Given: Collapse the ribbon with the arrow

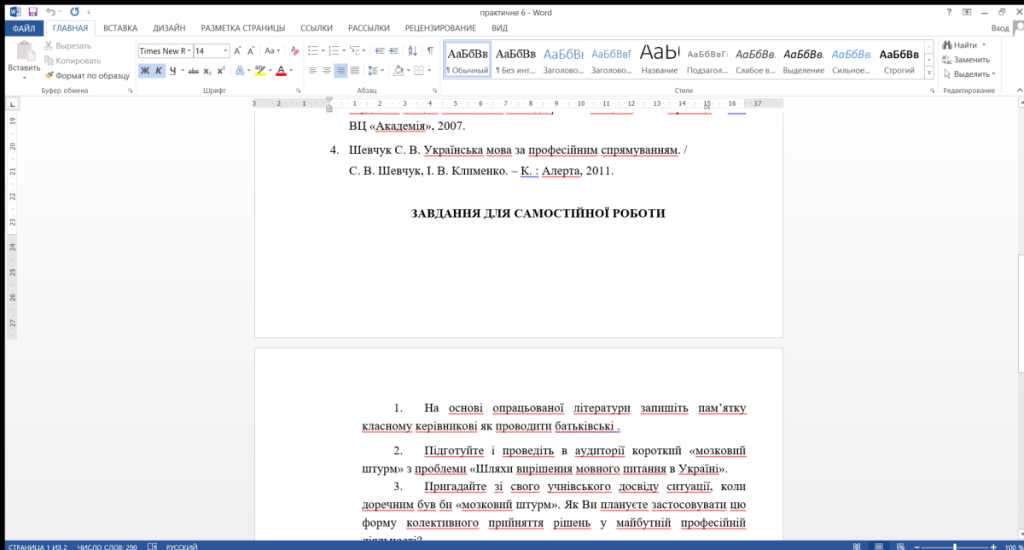Looking at the screenshot, I should coord(1019,90).
